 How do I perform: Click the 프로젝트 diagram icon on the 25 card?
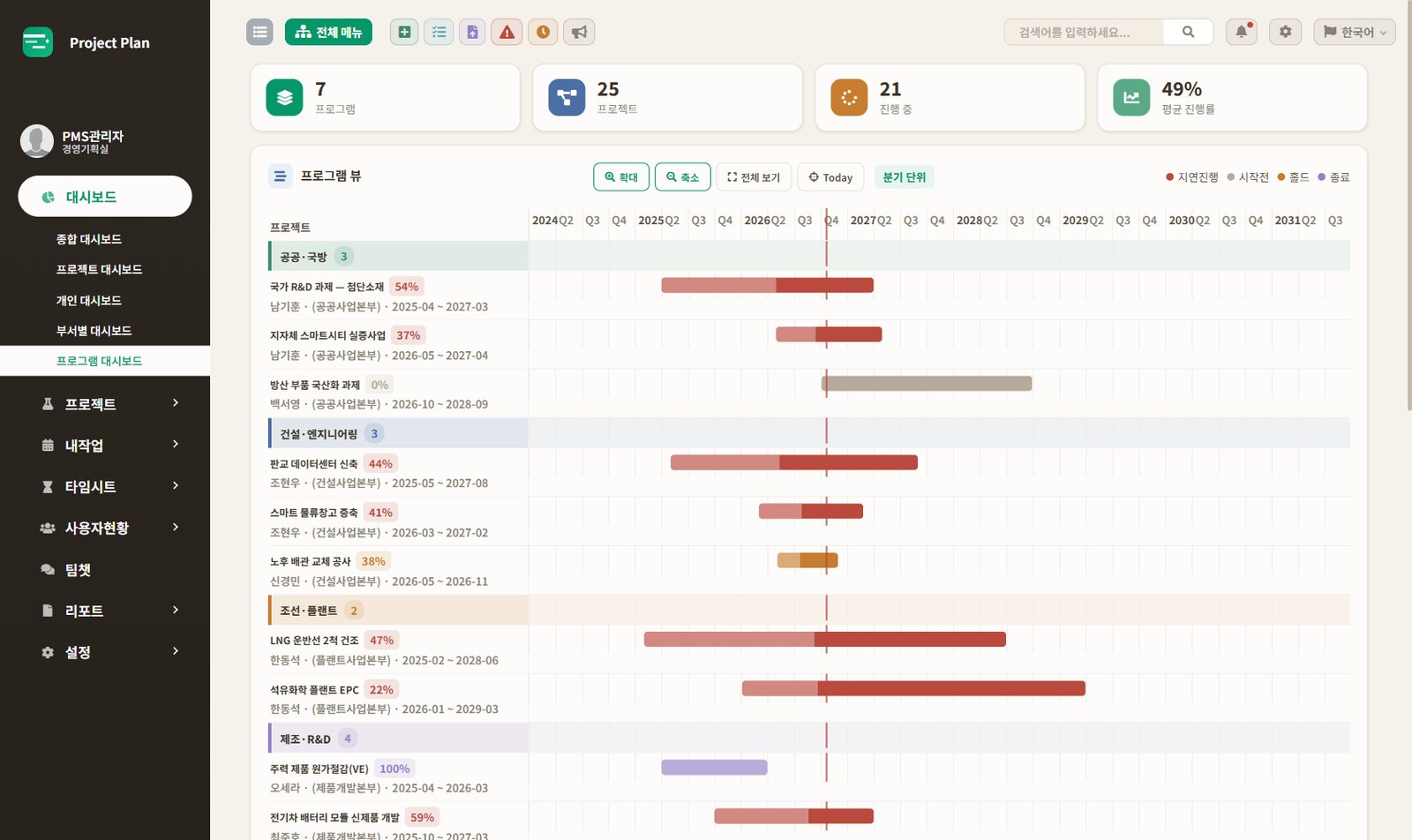coord(567,97)
